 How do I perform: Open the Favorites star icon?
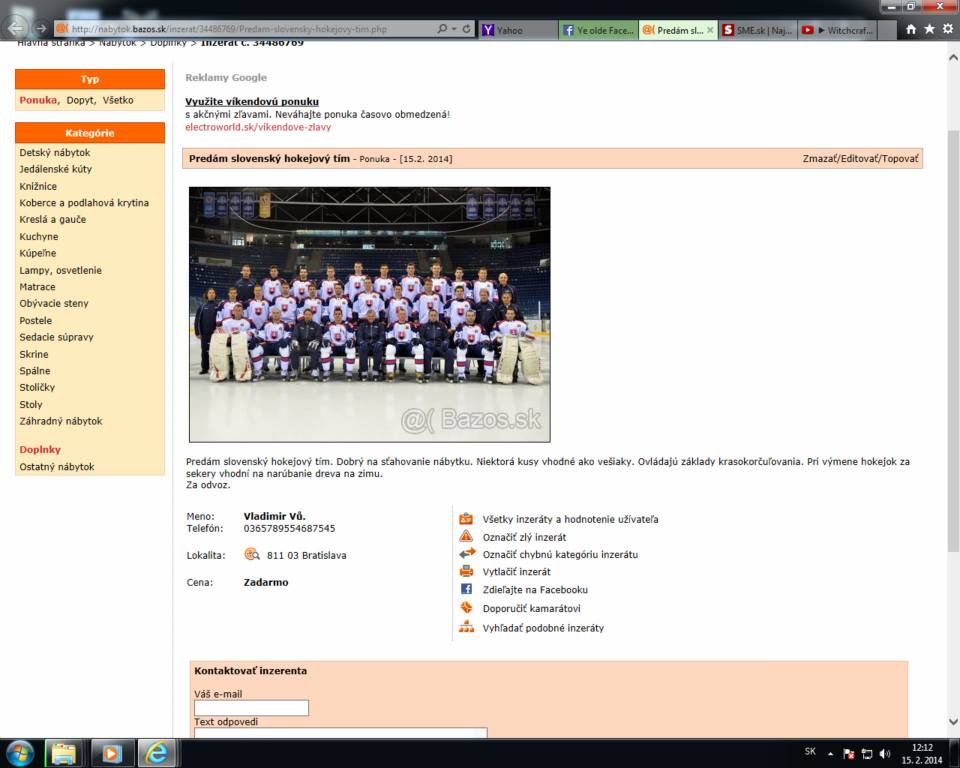(929, 30)
